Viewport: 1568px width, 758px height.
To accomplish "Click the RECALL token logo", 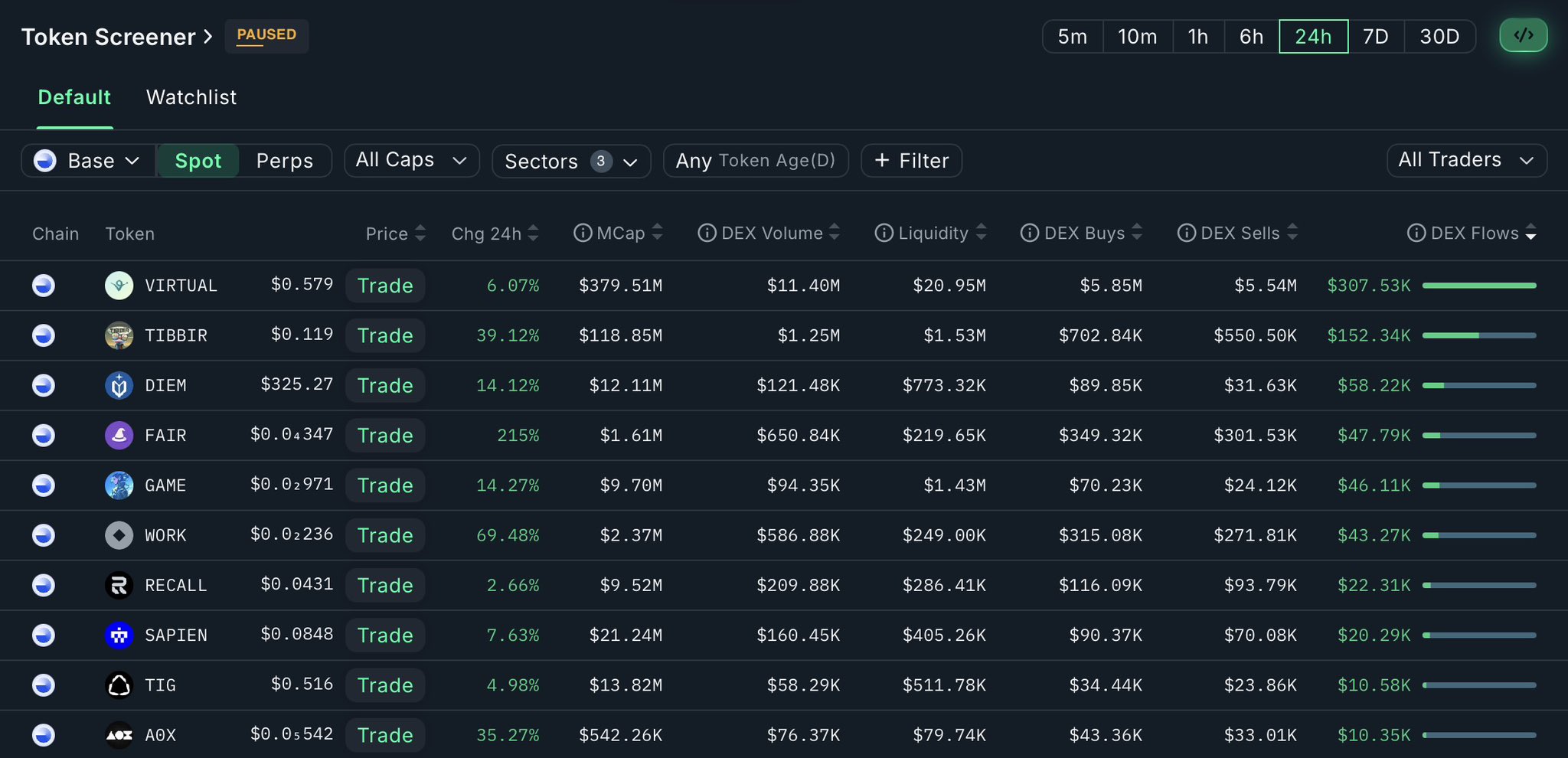I will coord(119,586).
